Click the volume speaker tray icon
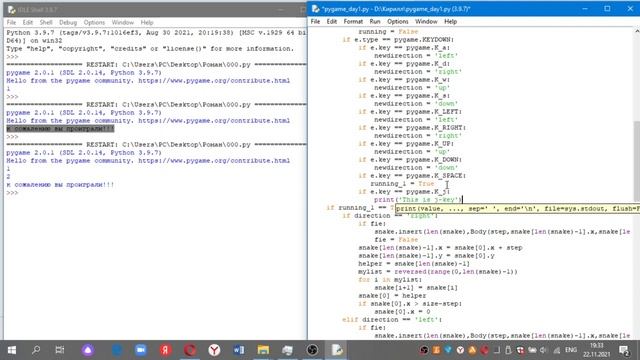The height and width of the screenshot is (360, 640). click(543, 350)
